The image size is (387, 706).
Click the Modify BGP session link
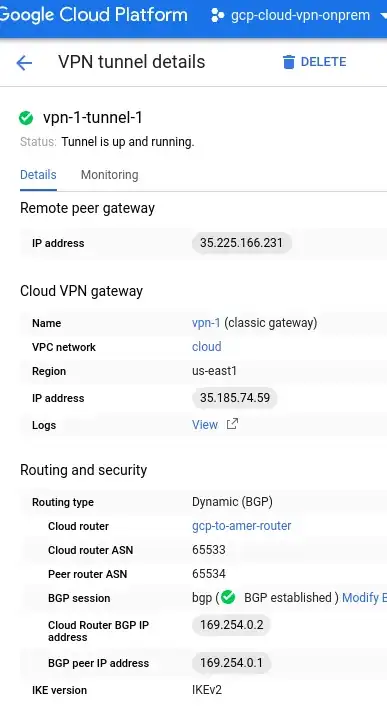click(364, 597)
